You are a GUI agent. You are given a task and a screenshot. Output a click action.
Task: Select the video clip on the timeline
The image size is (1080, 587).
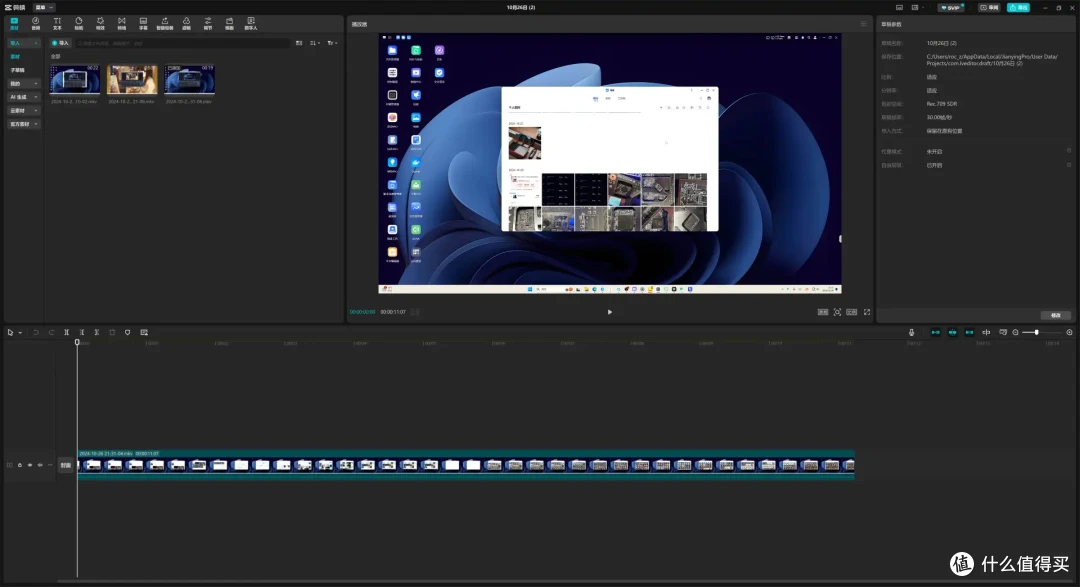pos(466,465)
